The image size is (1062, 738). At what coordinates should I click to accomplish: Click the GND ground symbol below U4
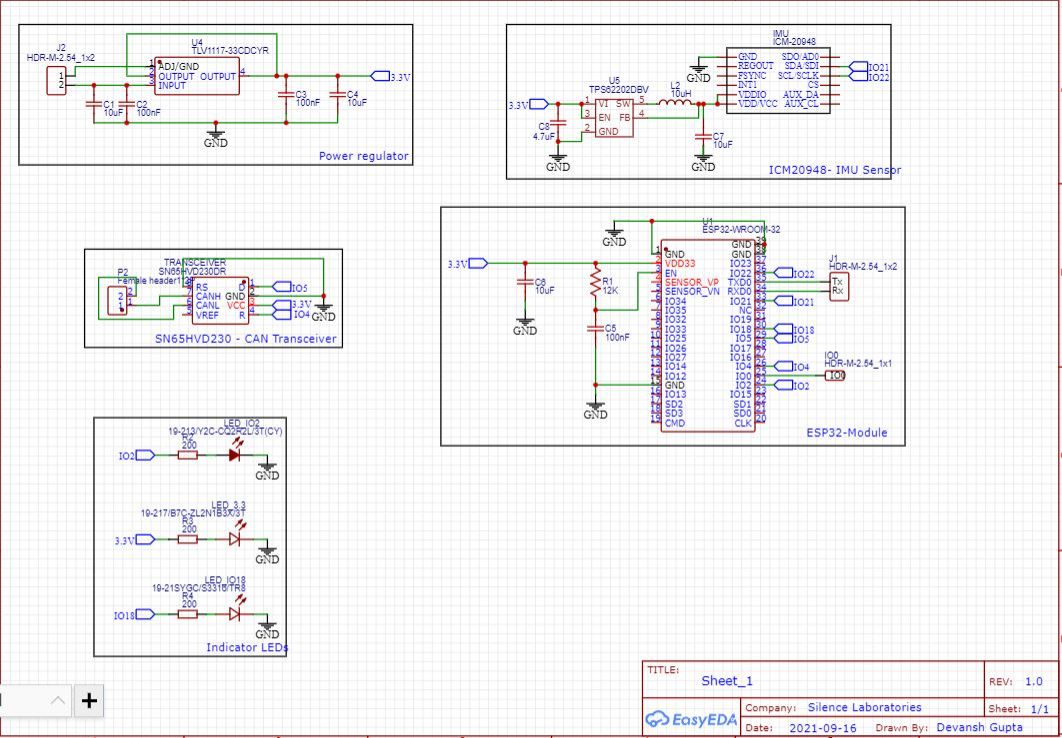click(216, 132)
